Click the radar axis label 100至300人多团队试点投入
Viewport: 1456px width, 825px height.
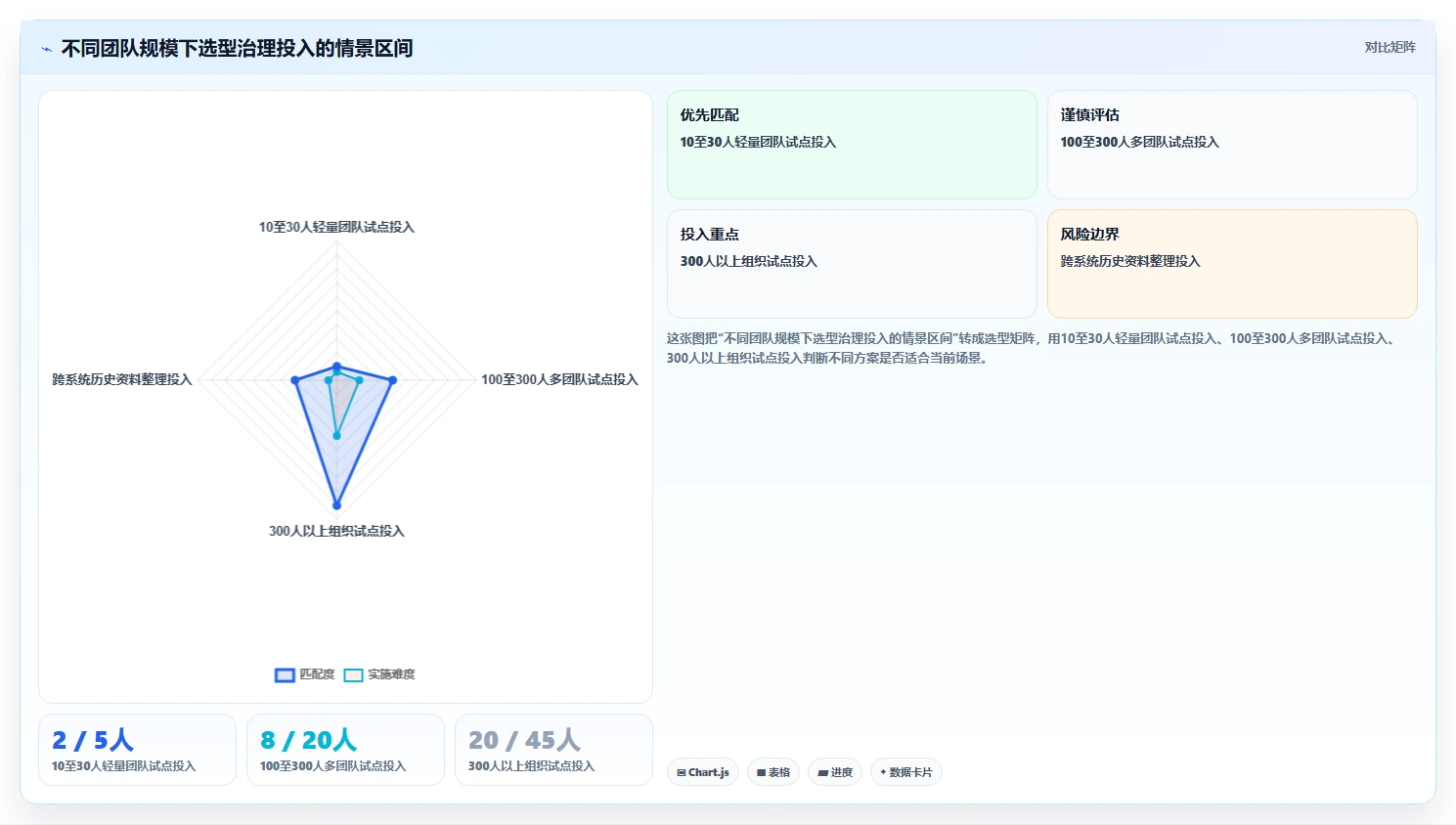click(559, 379)
